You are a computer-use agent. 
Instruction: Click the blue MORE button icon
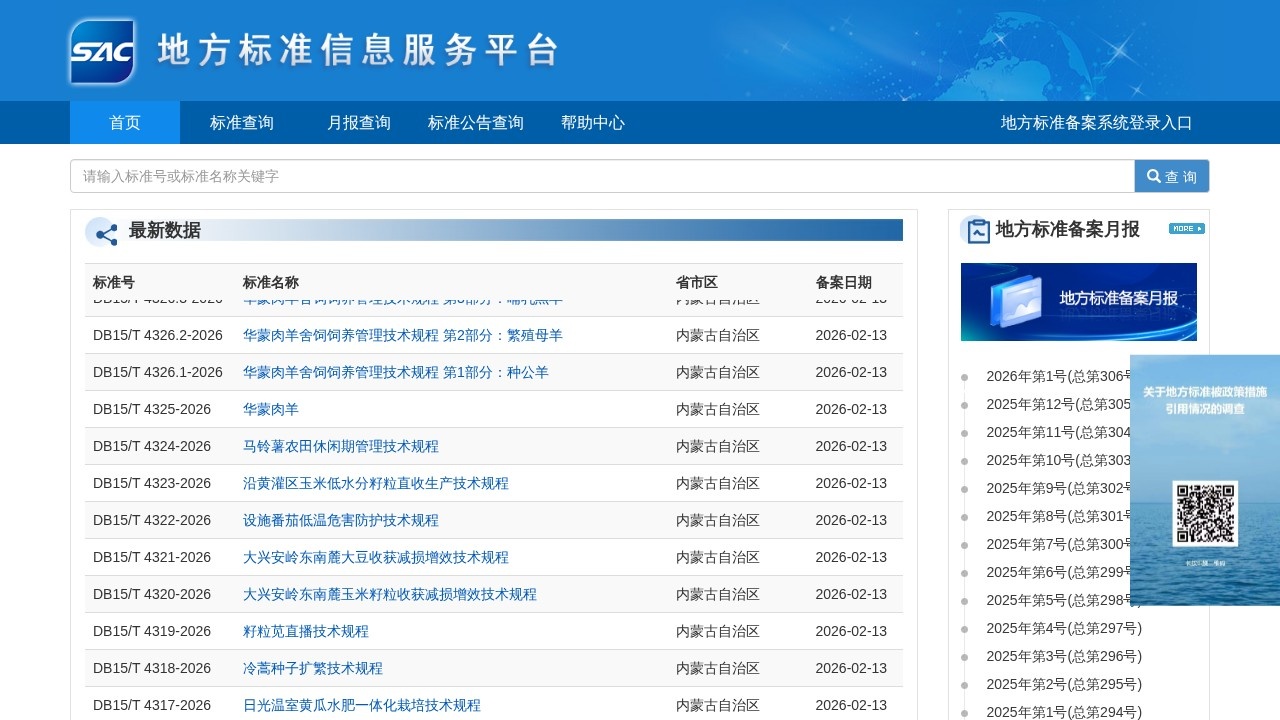1186,229
